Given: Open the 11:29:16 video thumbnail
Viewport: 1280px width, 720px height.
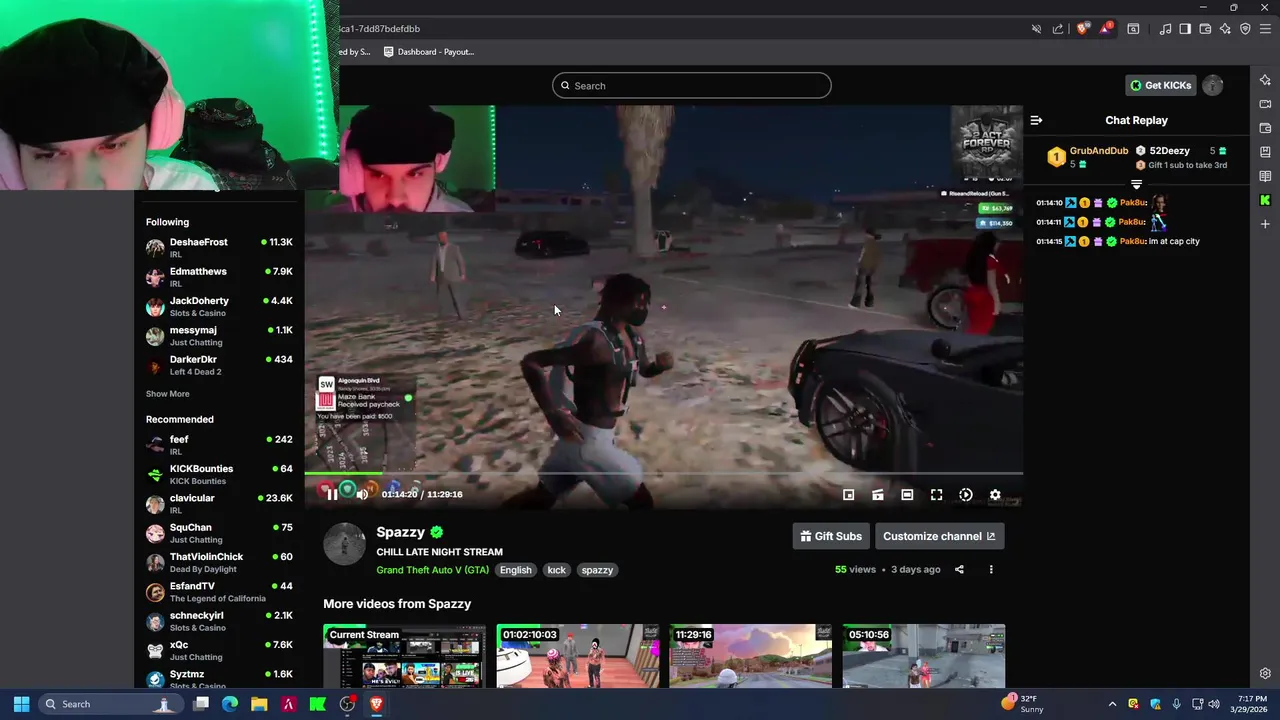Looking at the screenshot, I should (750, 656).
